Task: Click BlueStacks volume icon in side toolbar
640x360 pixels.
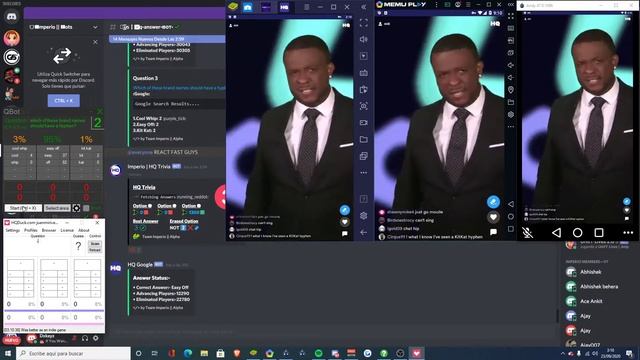Action: [364, 39]
